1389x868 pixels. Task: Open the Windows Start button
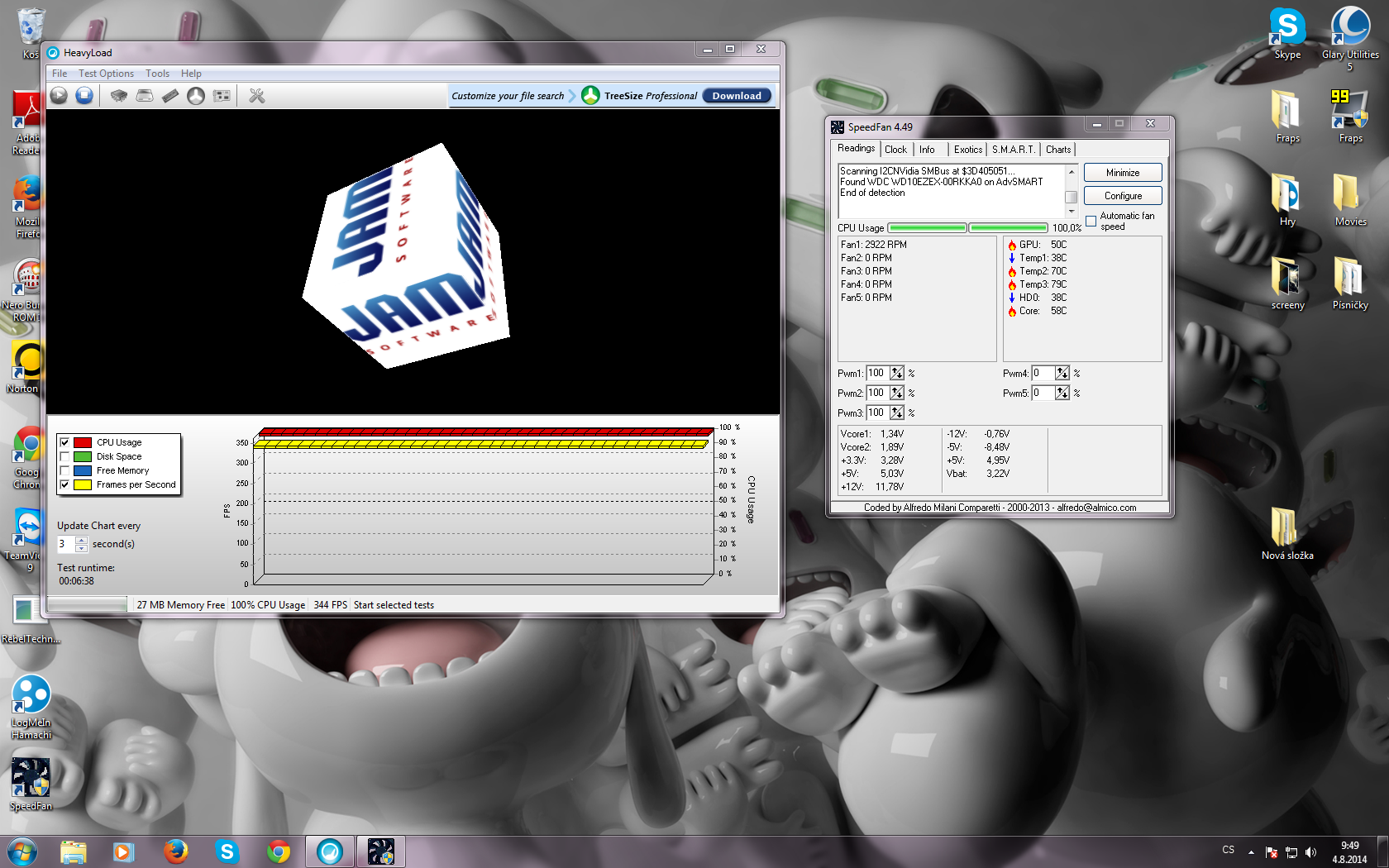[21, 851]
